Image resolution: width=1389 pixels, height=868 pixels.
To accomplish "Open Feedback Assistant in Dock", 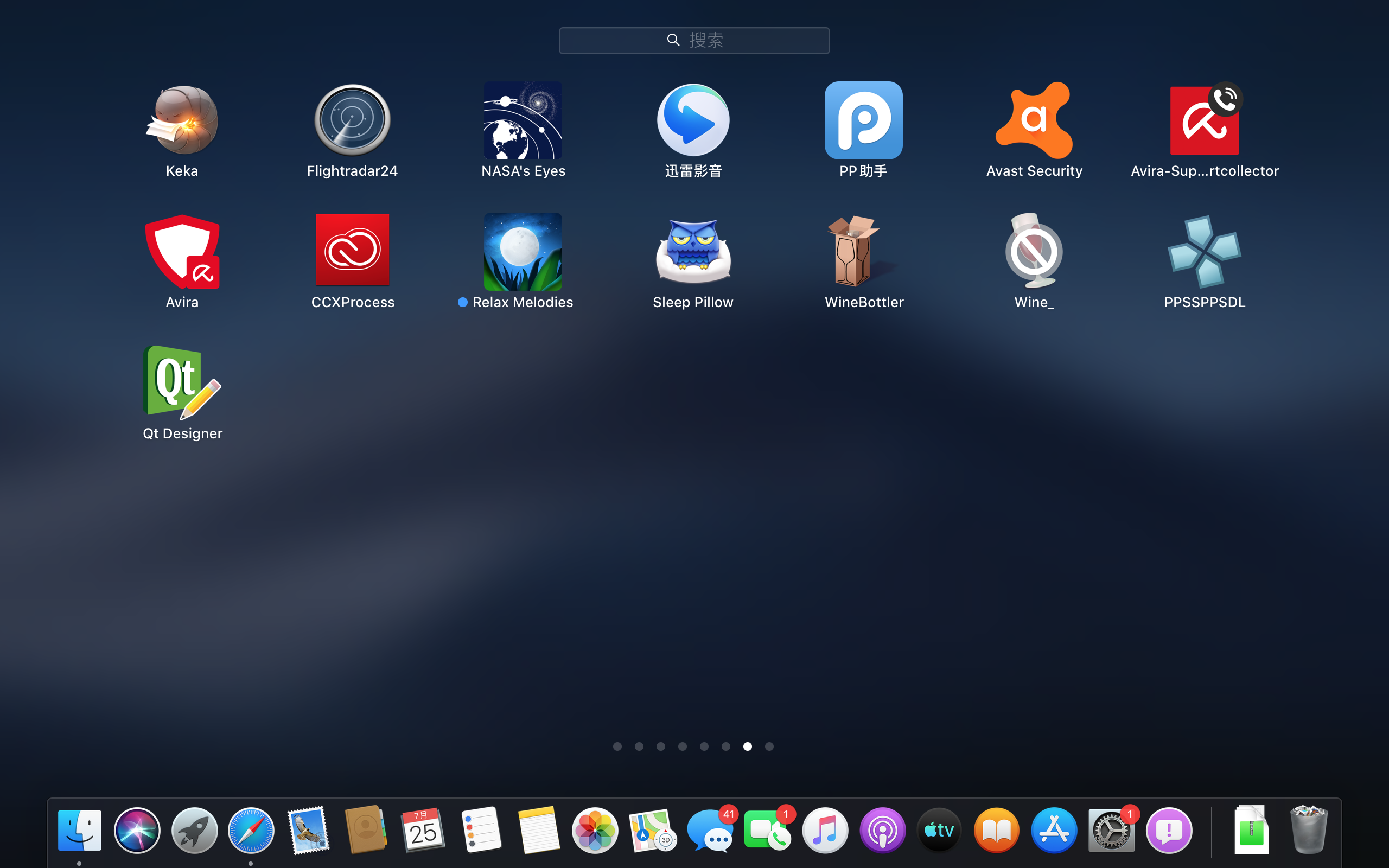I will pyautogui.click(x=1169, y=830).
